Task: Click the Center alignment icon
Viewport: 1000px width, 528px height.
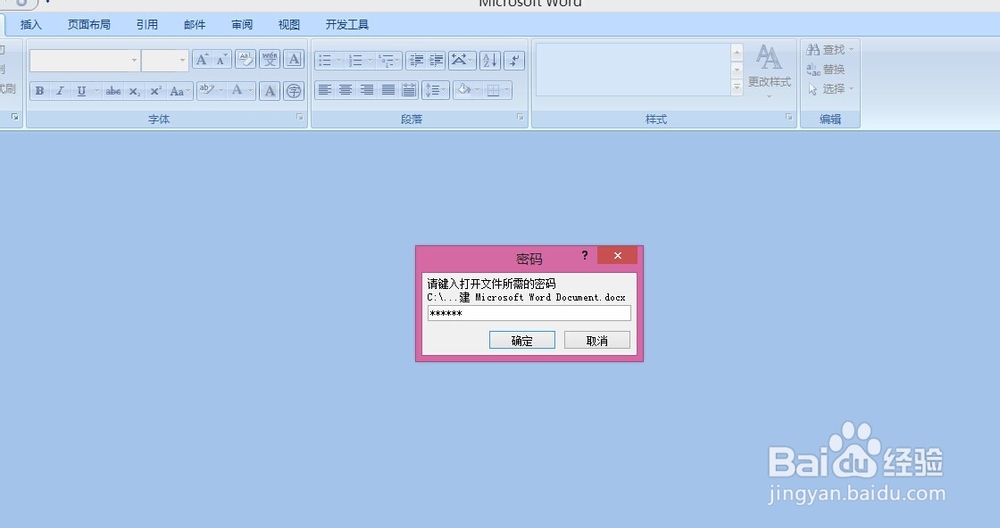Action: pyautogui.click(x=346, y=90)
